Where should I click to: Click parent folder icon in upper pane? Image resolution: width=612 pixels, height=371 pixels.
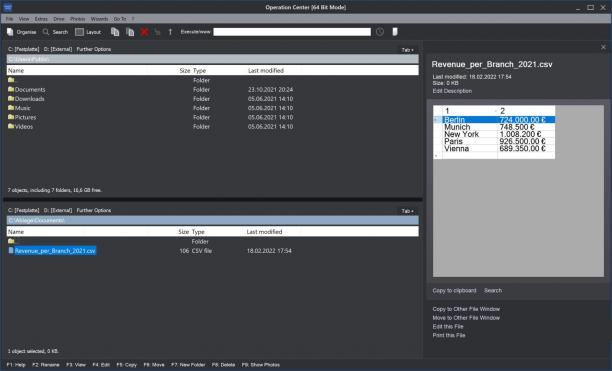point(11,80)
